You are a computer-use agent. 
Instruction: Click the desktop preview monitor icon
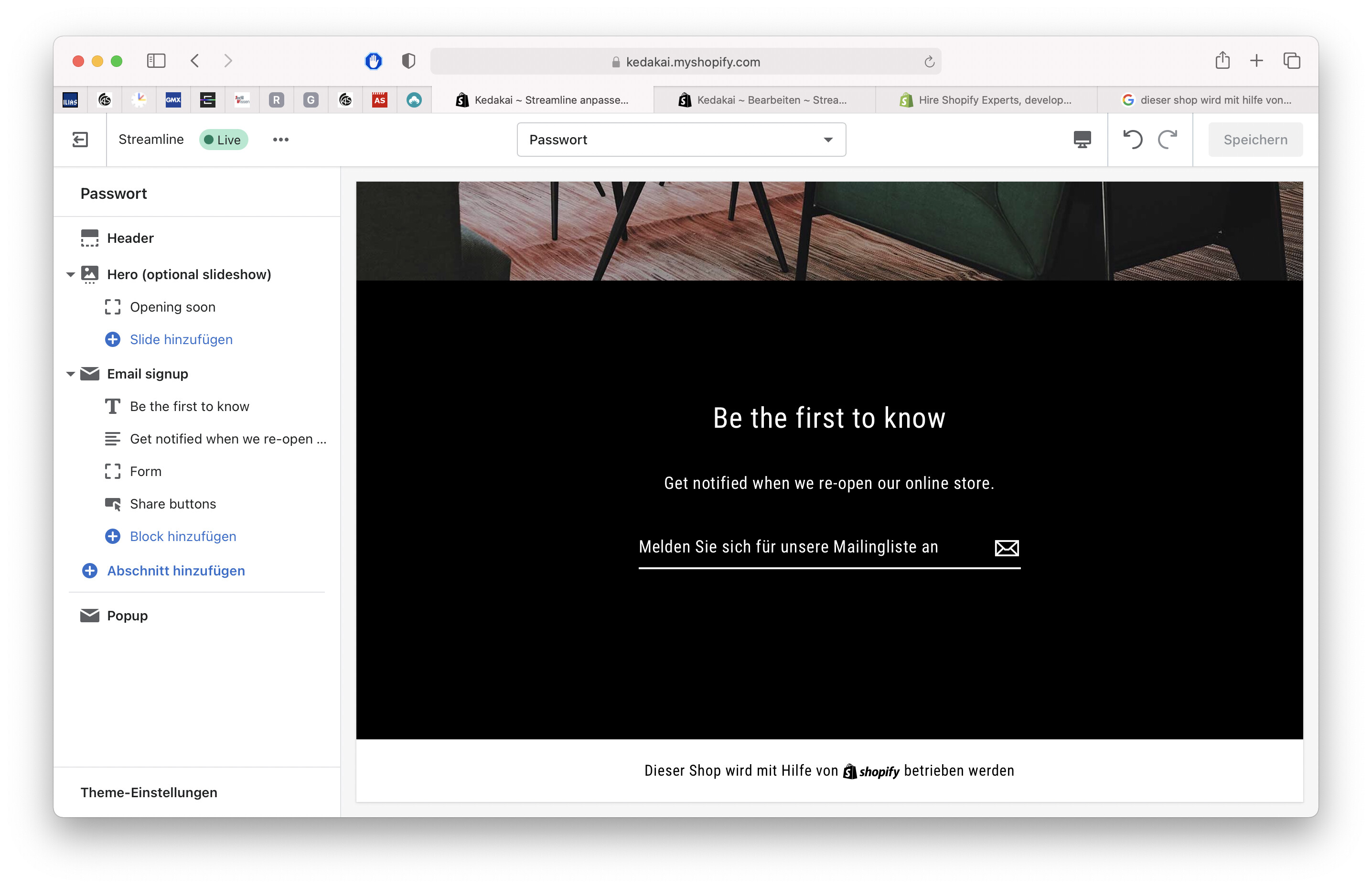click(x=1082, y=140)
